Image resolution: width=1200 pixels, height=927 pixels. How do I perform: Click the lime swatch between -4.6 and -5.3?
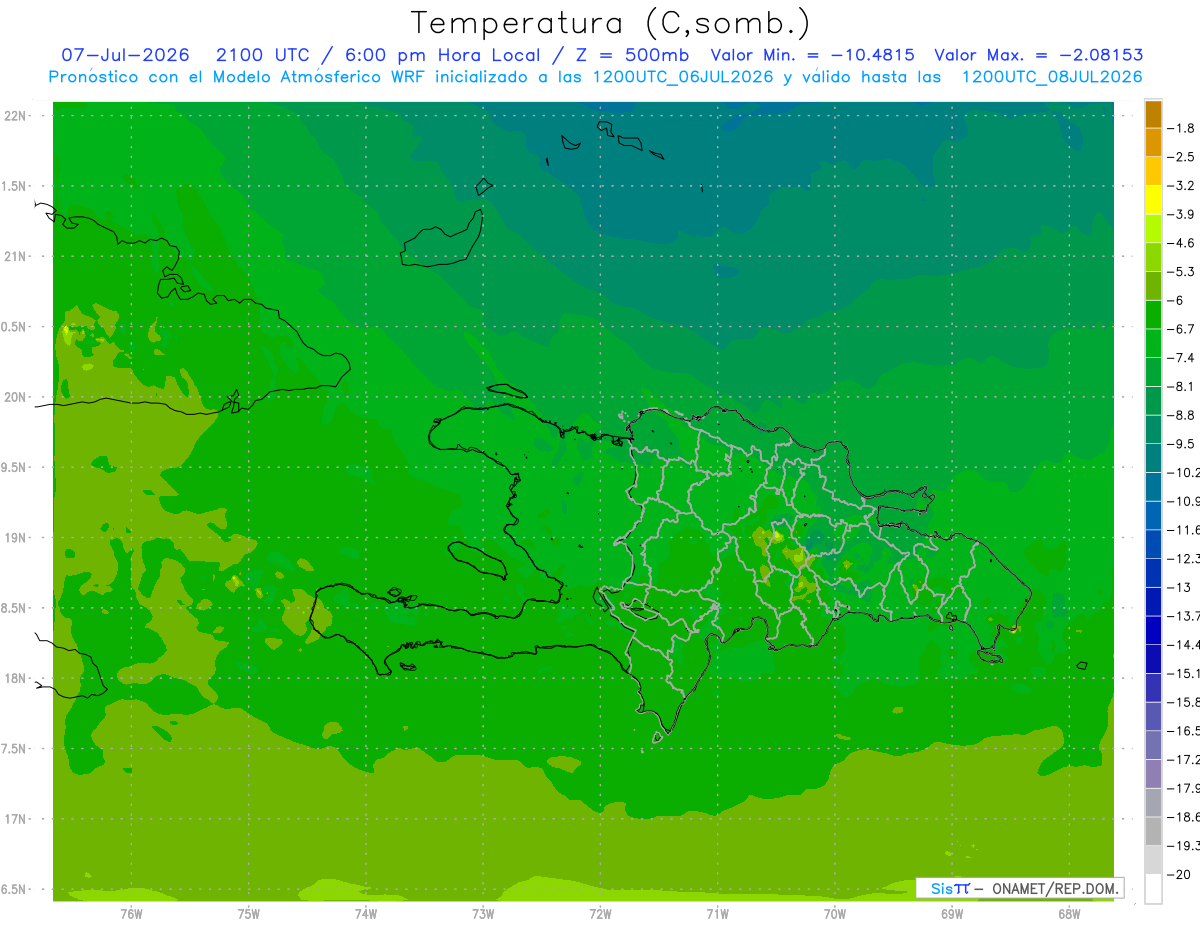coord(1153,257)
